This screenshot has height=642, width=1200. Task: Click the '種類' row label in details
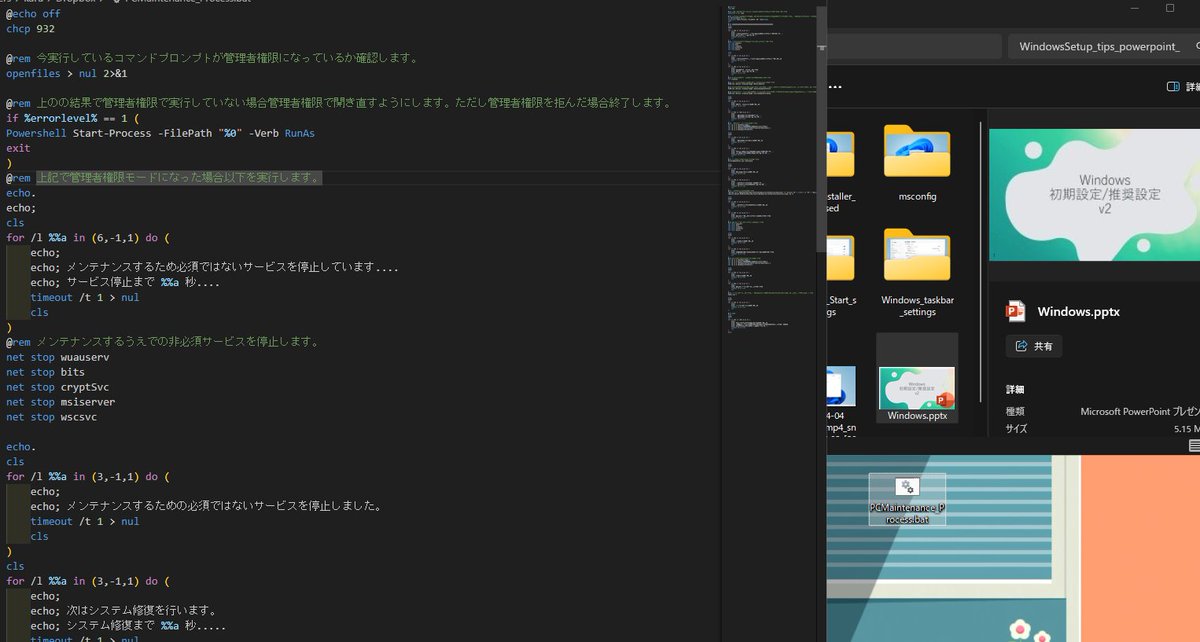coord(1016,411)
